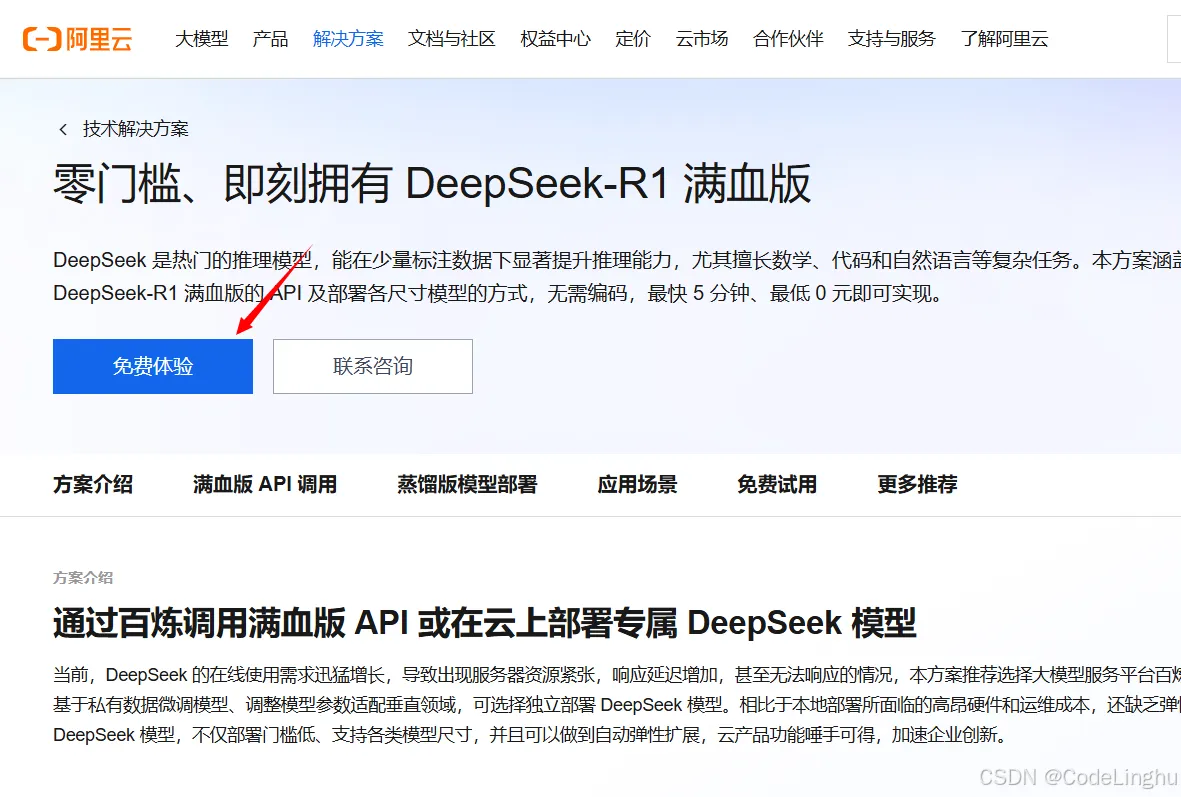Open 文档与社区 in the top navigation
The height and width of the screenshot is (797, 1181).
point(452,38)
